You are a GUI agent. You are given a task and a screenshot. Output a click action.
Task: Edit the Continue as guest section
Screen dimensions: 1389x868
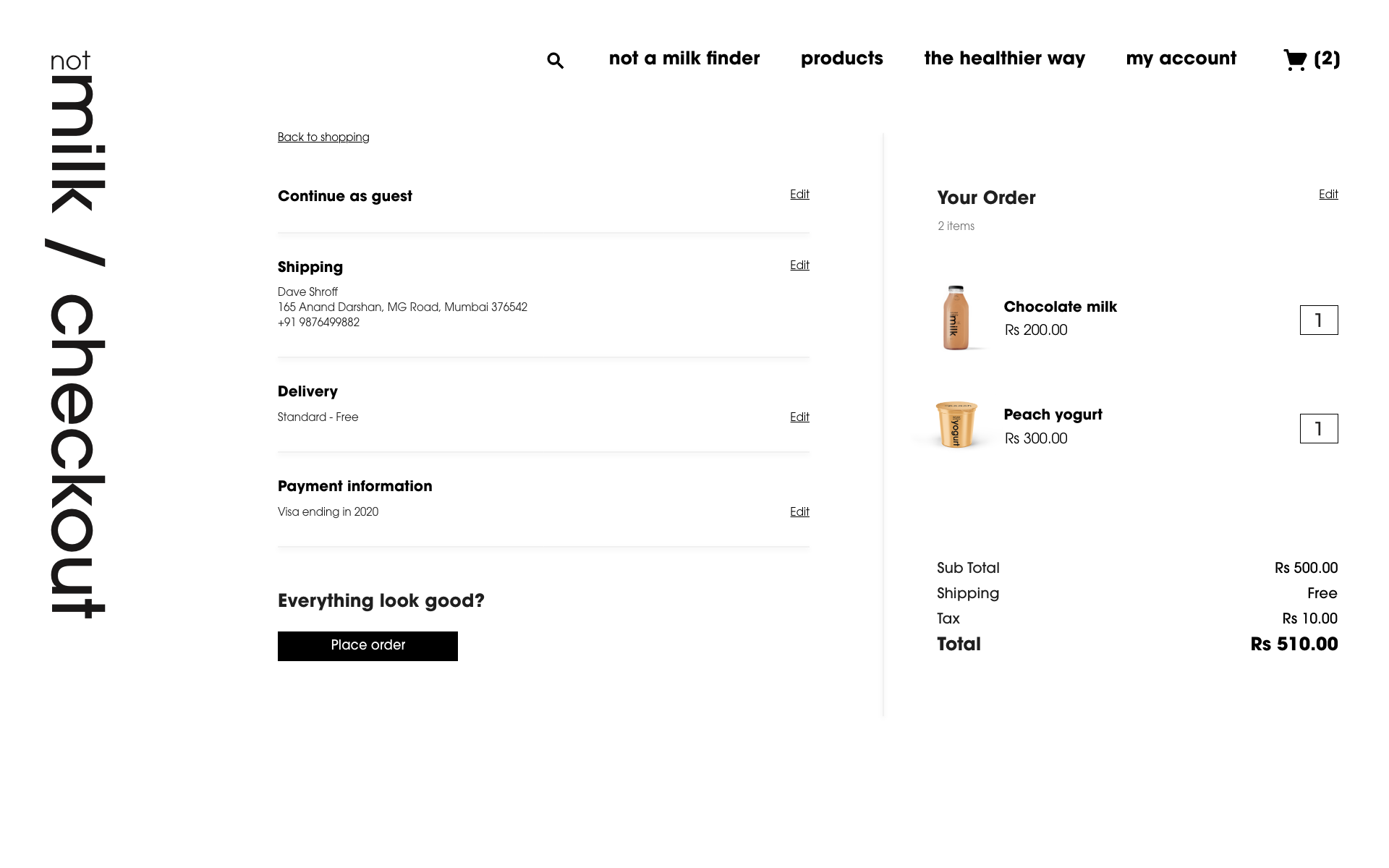(799, 195)
